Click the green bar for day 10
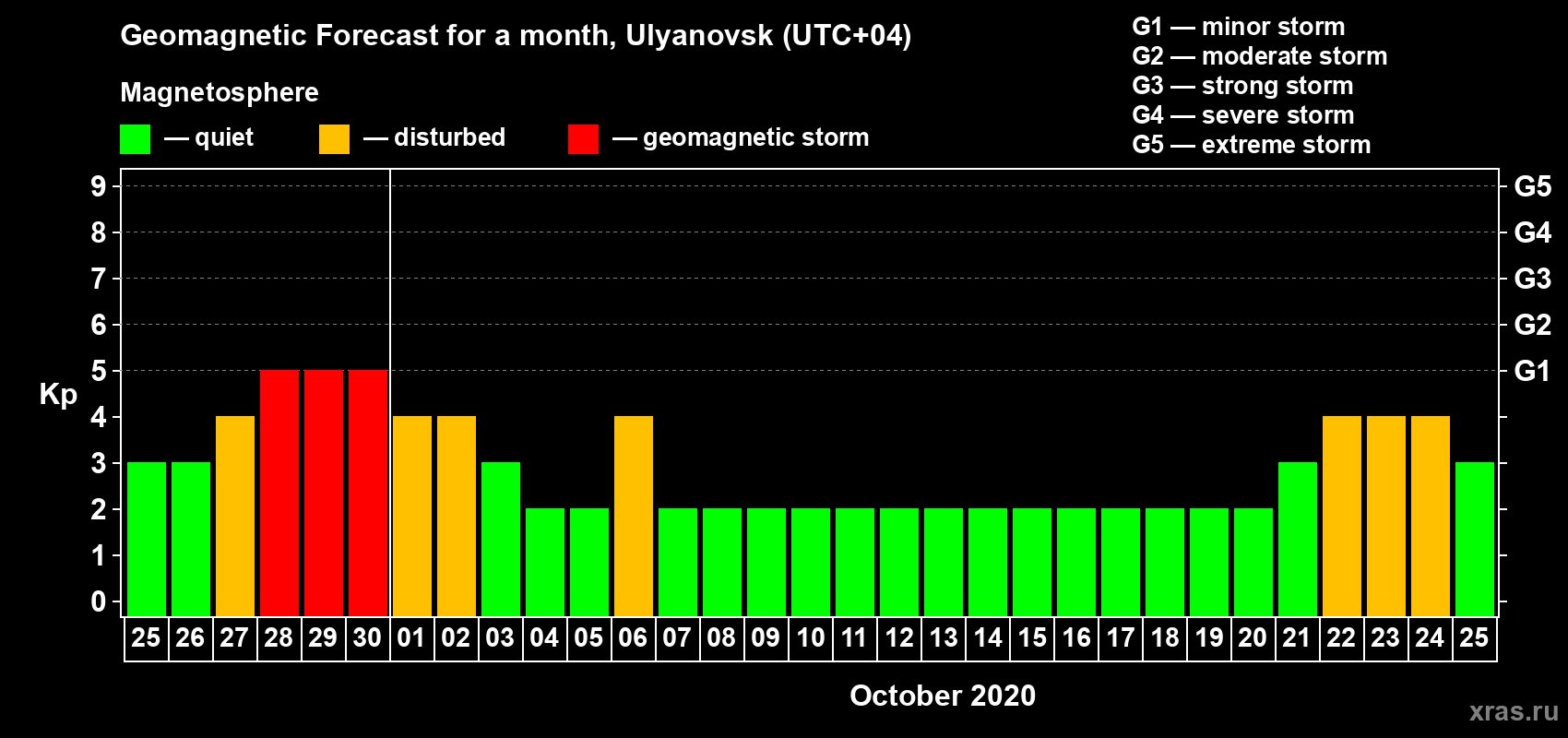Image resolution: width=1568 pixels, height=738 pixels. (810, 562)
